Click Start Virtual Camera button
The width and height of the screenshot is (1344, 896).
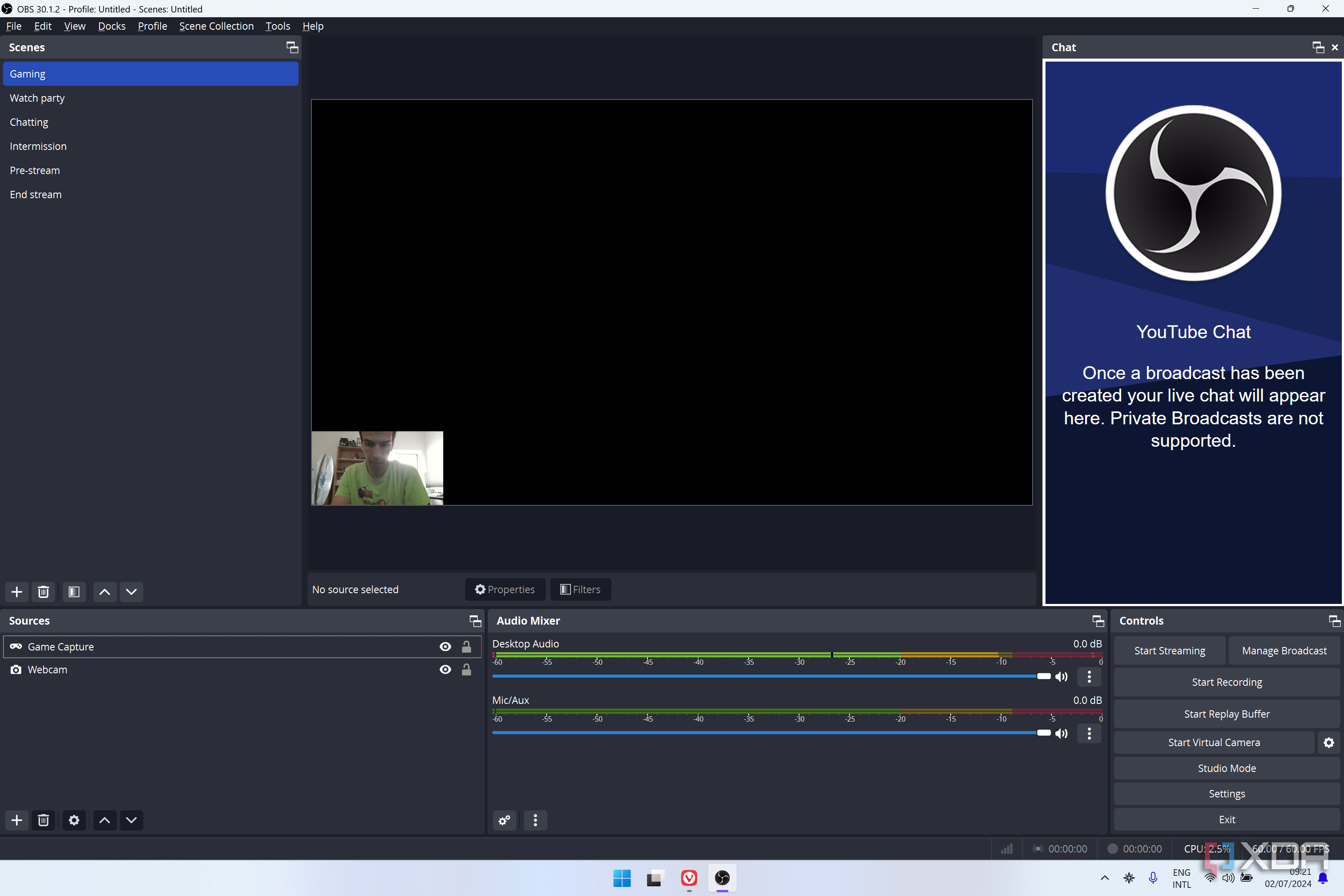click(1214, 742)
